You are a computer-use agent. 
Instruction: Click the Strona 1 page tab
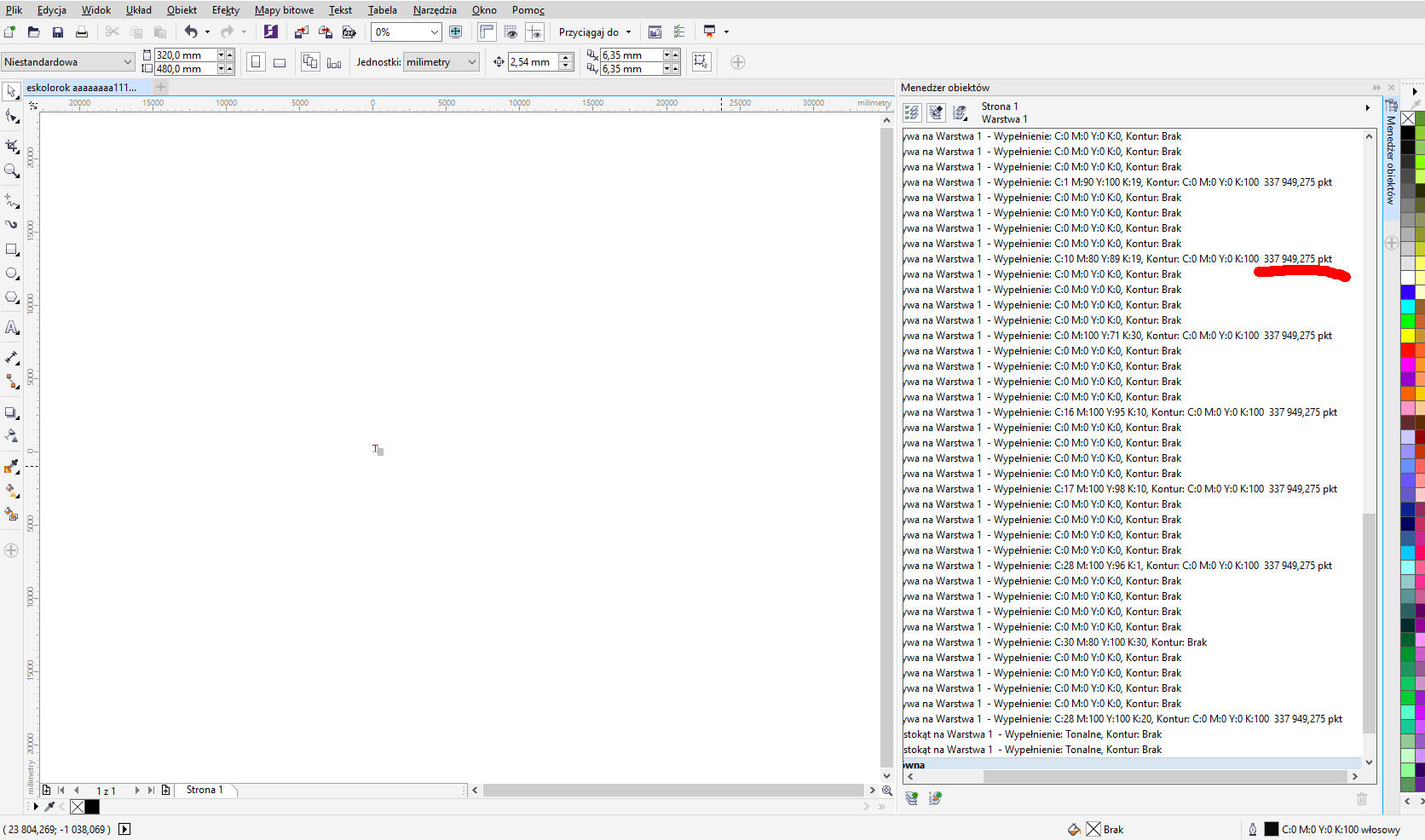click(205, 790)
